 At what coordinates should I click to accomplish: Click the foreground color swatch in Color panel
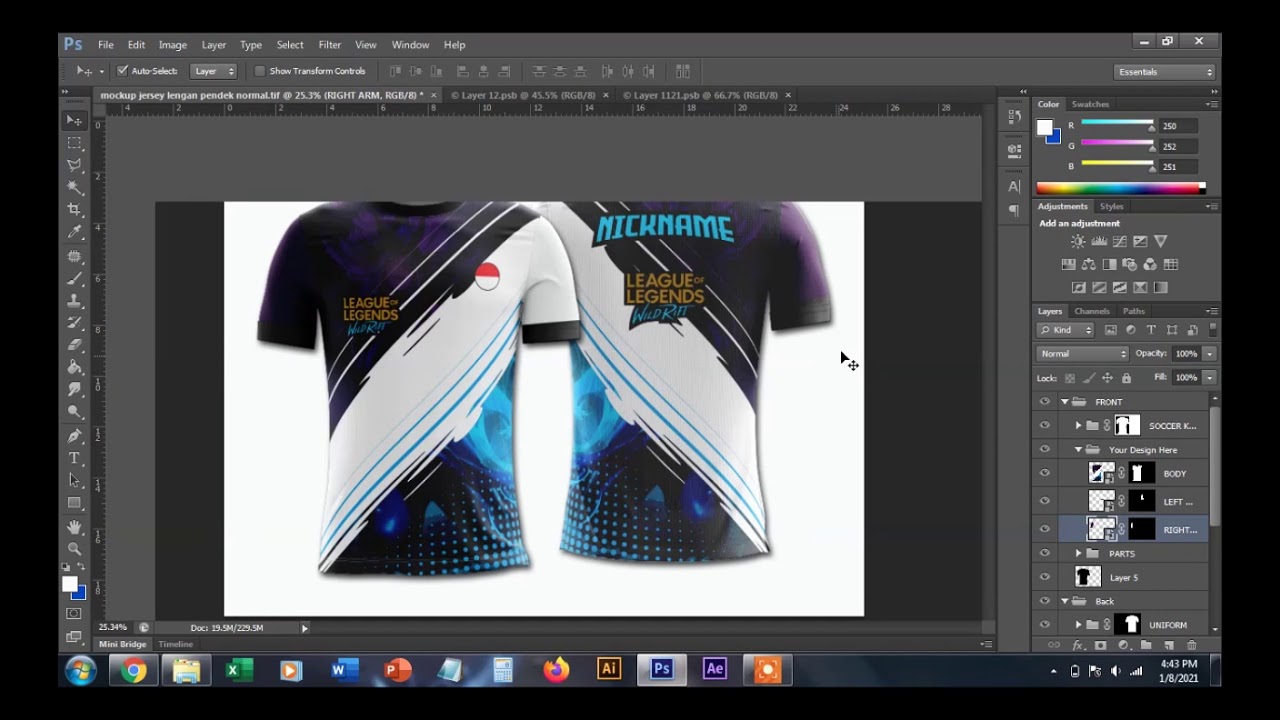click(1045, 128)
